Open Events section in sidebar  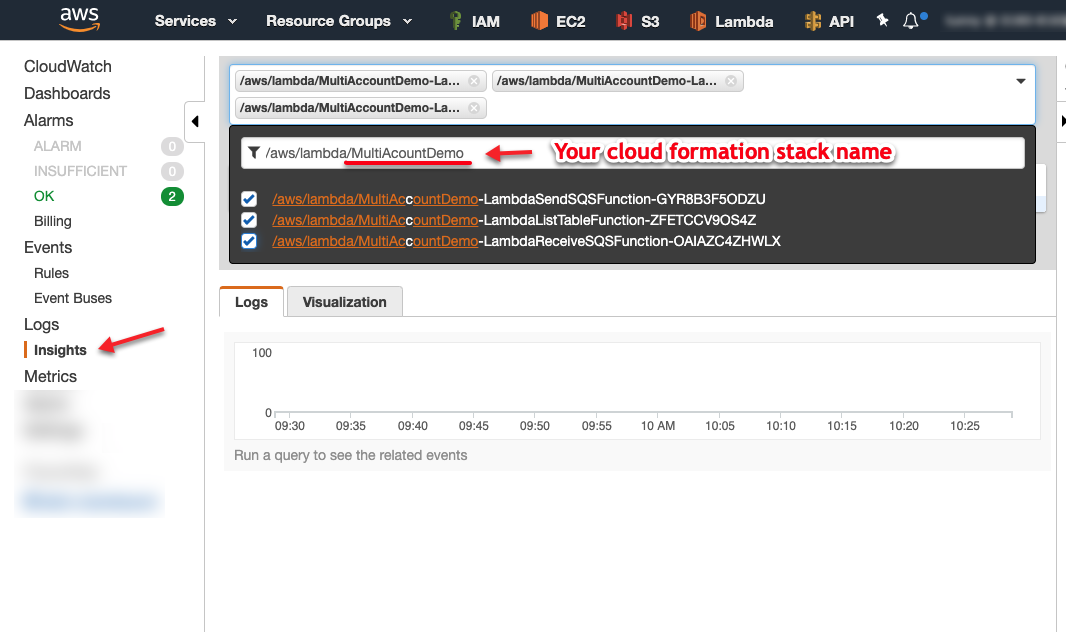click(x=48, y=247)
